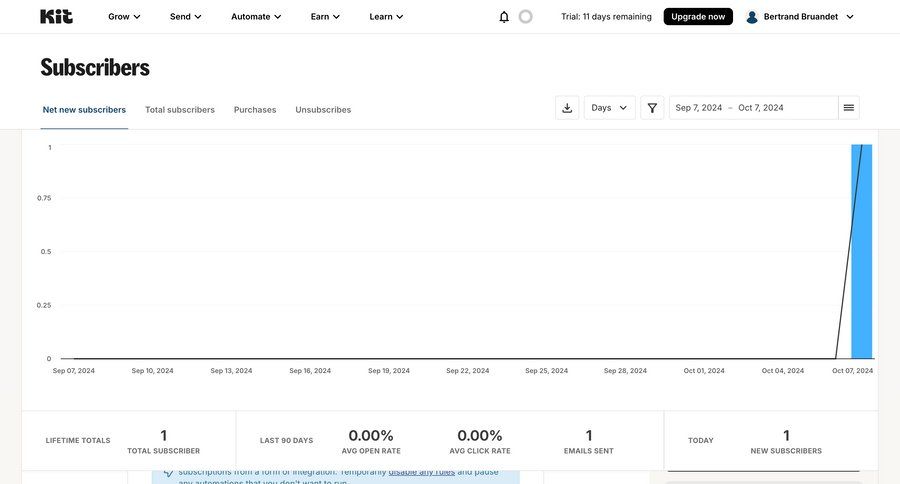Click the Oct 7, 2024 end date
900x484 pixels.
coord(761,108)
